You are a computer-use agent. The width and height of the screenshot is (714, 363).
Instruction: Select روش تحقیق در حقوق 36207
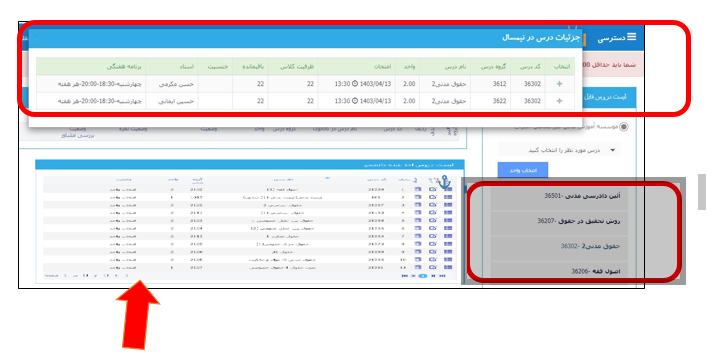tap(559, 221)
